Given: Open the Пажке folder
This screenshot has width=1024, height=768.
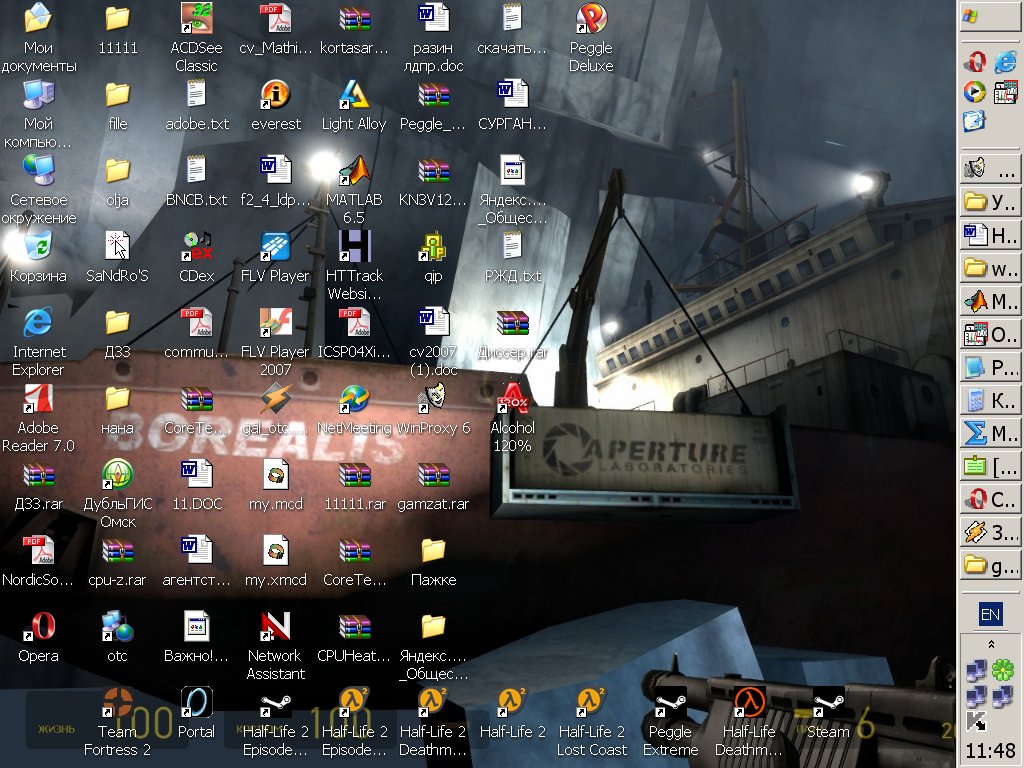Looking at the screenshot, I should coord(433,551).
